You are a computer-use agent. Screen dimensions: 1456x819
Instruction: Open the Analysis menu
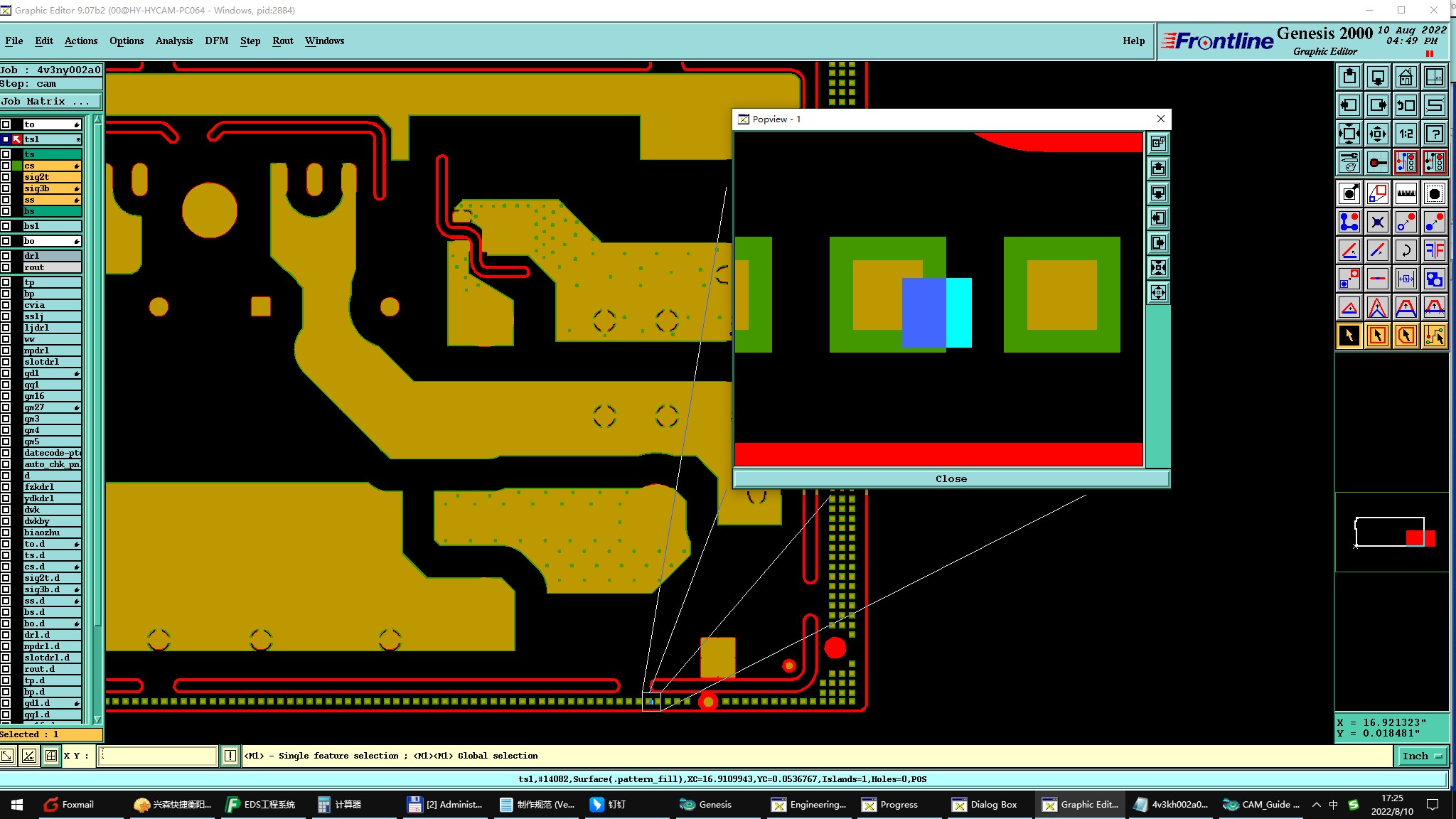point(173,41)
